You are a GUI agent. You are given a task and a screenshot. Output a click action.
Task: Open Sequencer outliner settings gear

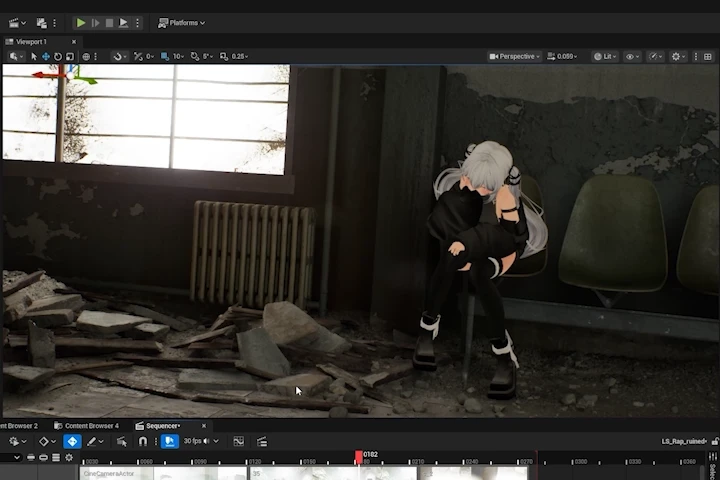click(69, 457)
